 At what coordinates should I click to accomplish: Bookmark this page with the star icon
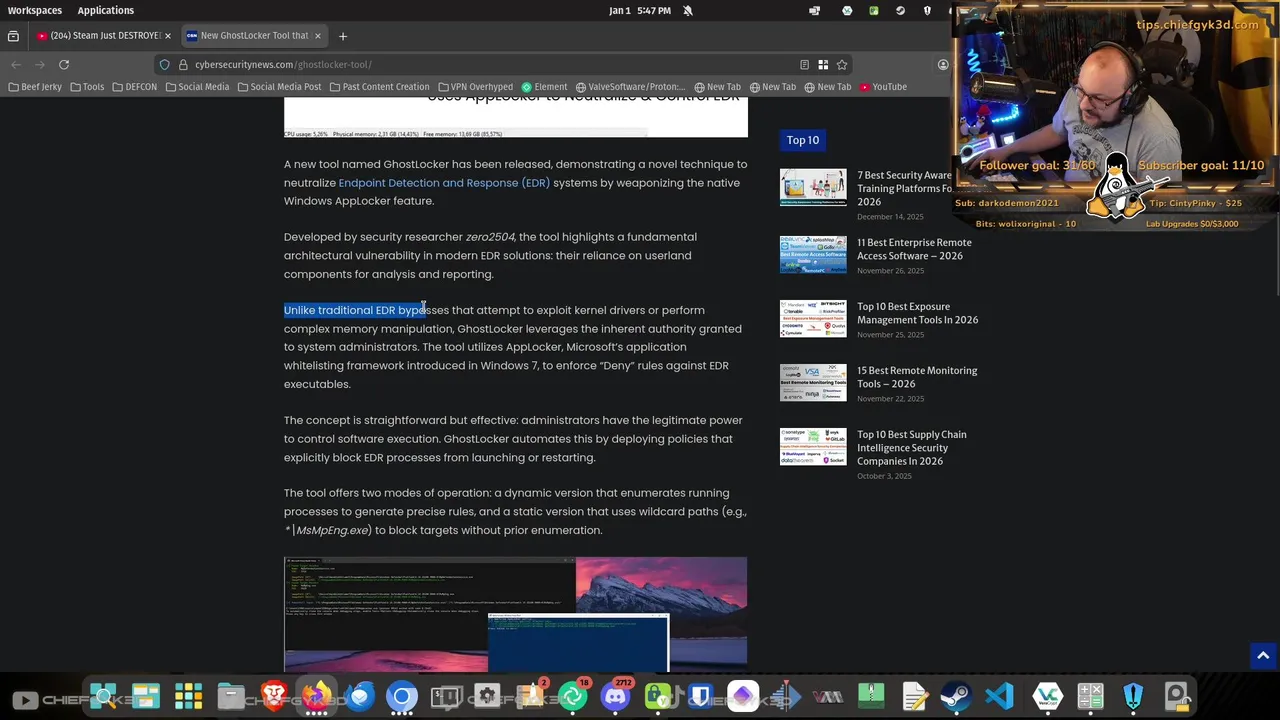tap(842, 64)
